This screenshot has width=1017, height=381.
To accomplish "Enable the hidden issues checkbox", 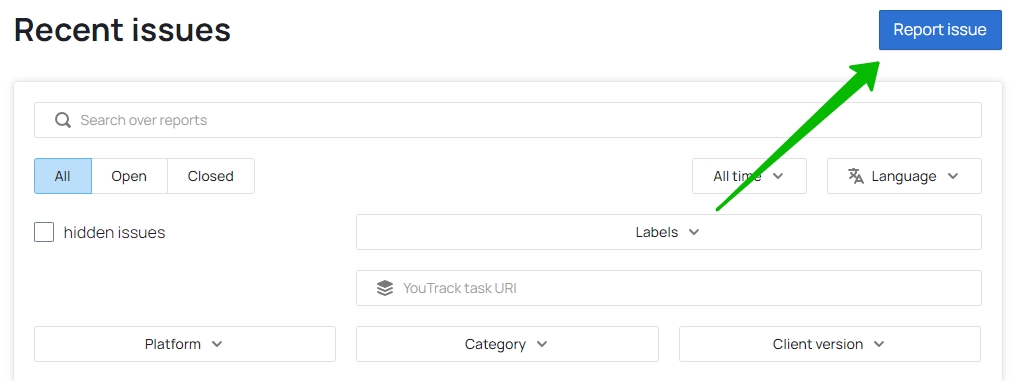I will click(44, 232).
